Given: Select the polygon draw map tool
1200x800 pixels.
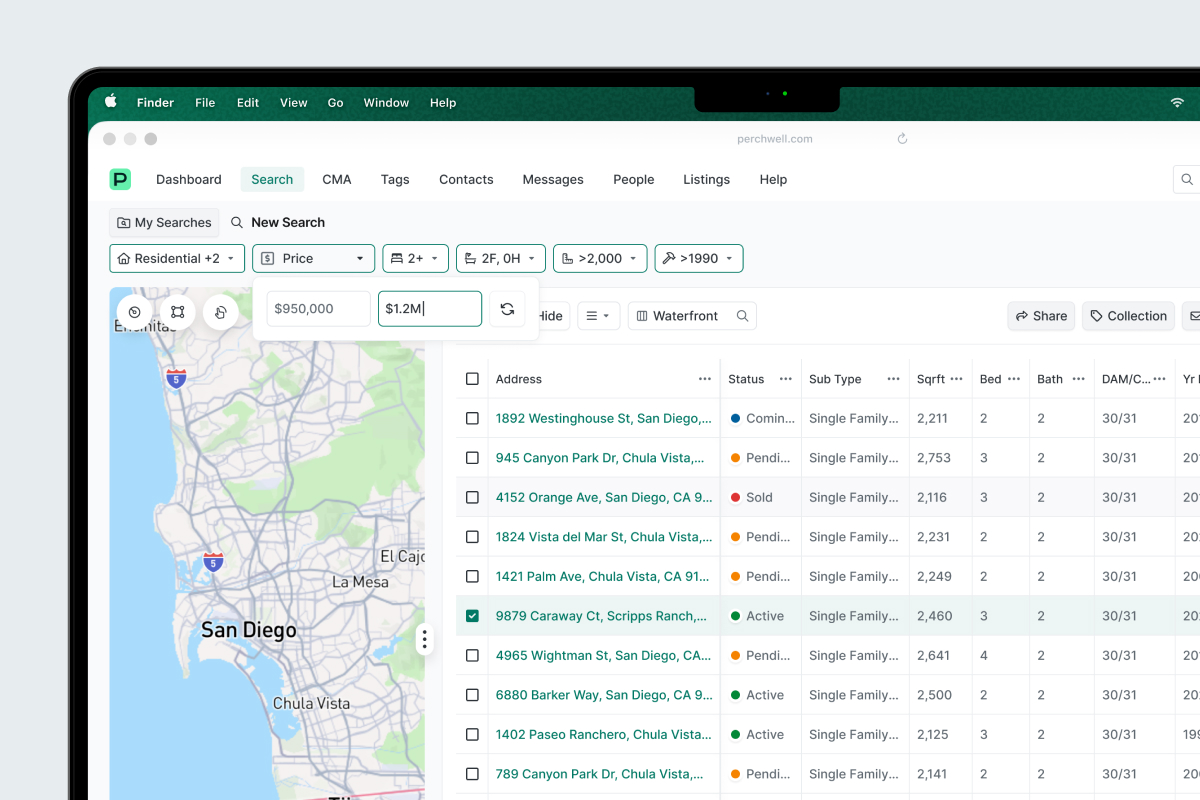Looking at the screenshot, I should (x=178, y=312).
